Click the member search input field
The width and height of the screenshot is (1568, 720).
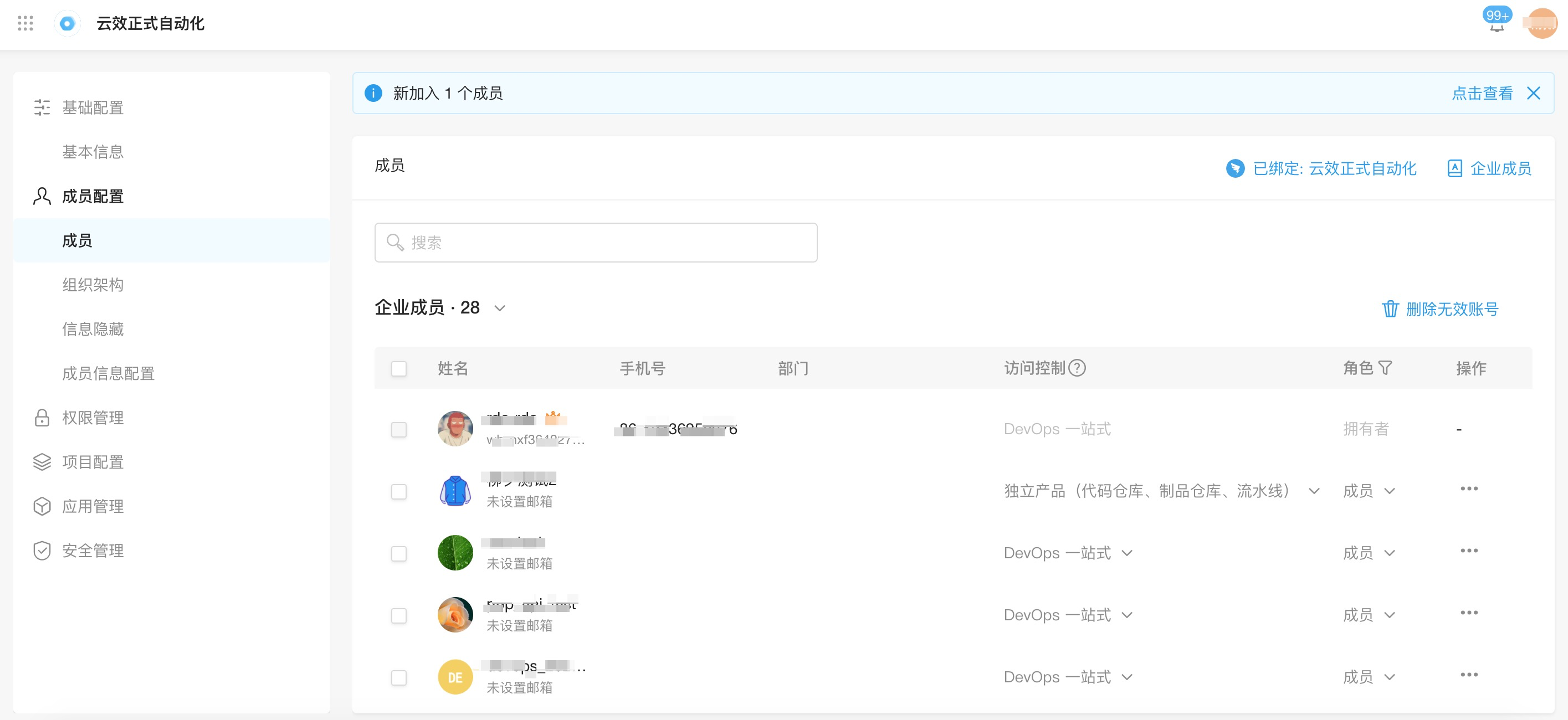pyautogui.click(x=595, y=242)
